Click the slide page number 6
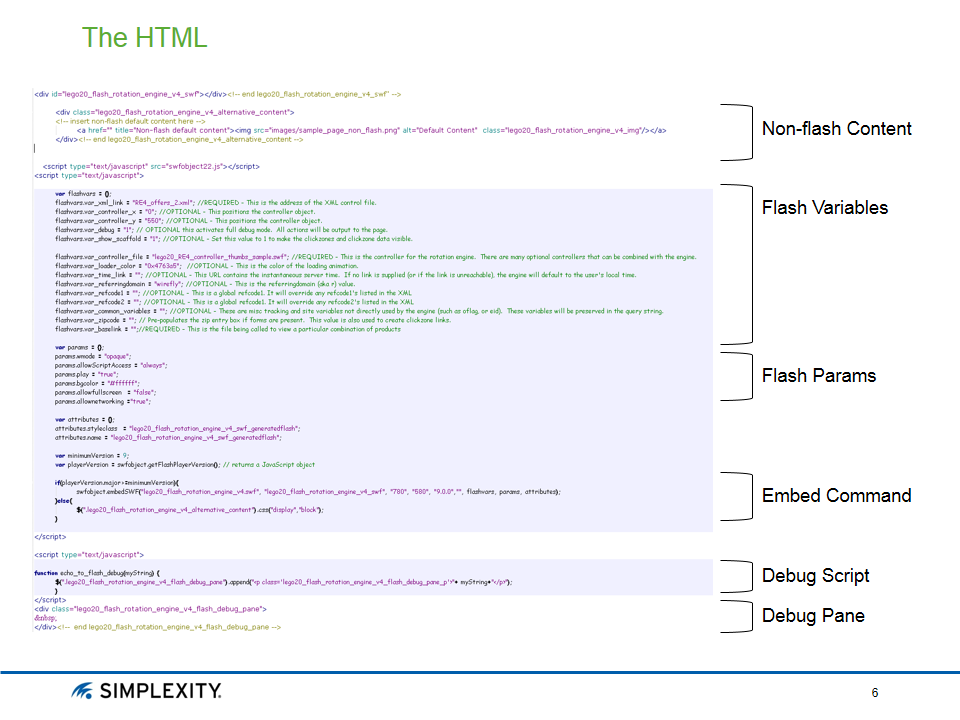 pyautogui.click(x=875, y=694)
